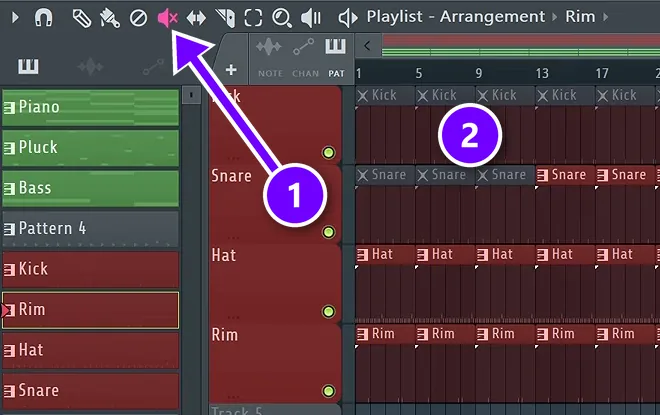
Task: Click the Playlist - Arrangement title
Action: (455, 17)
